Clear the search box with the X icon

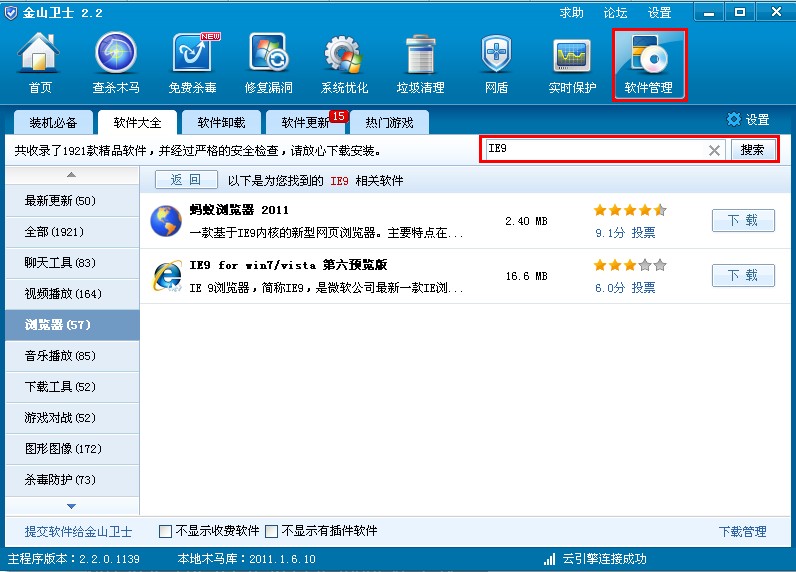pyautogui.click(x=714, y=150)
